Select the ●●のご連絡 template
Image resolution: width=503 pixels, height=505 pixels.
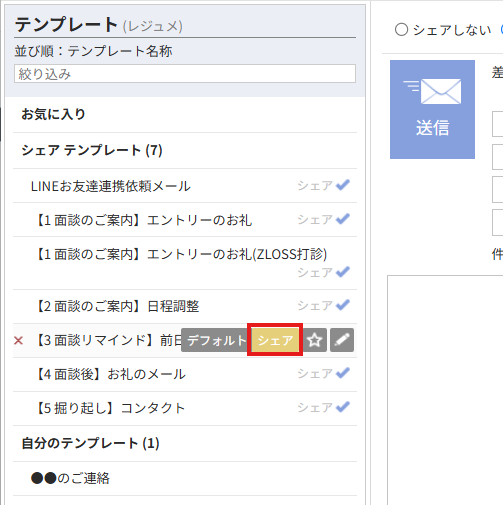(x=70, y=478)
